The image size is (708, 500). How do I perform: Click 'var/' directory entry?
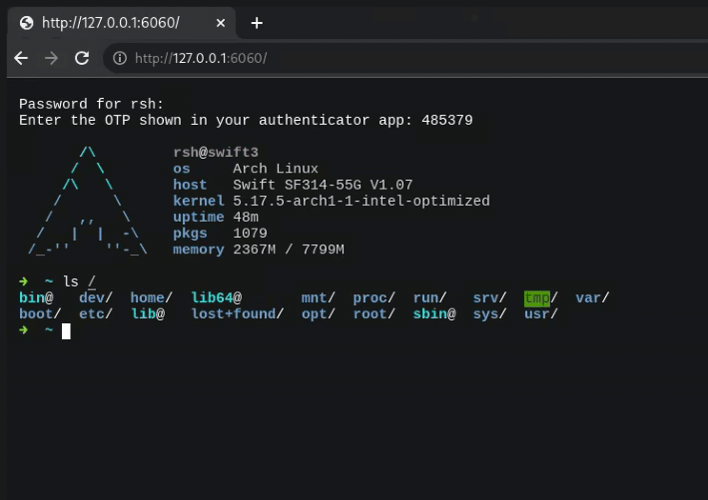point(592,298)
